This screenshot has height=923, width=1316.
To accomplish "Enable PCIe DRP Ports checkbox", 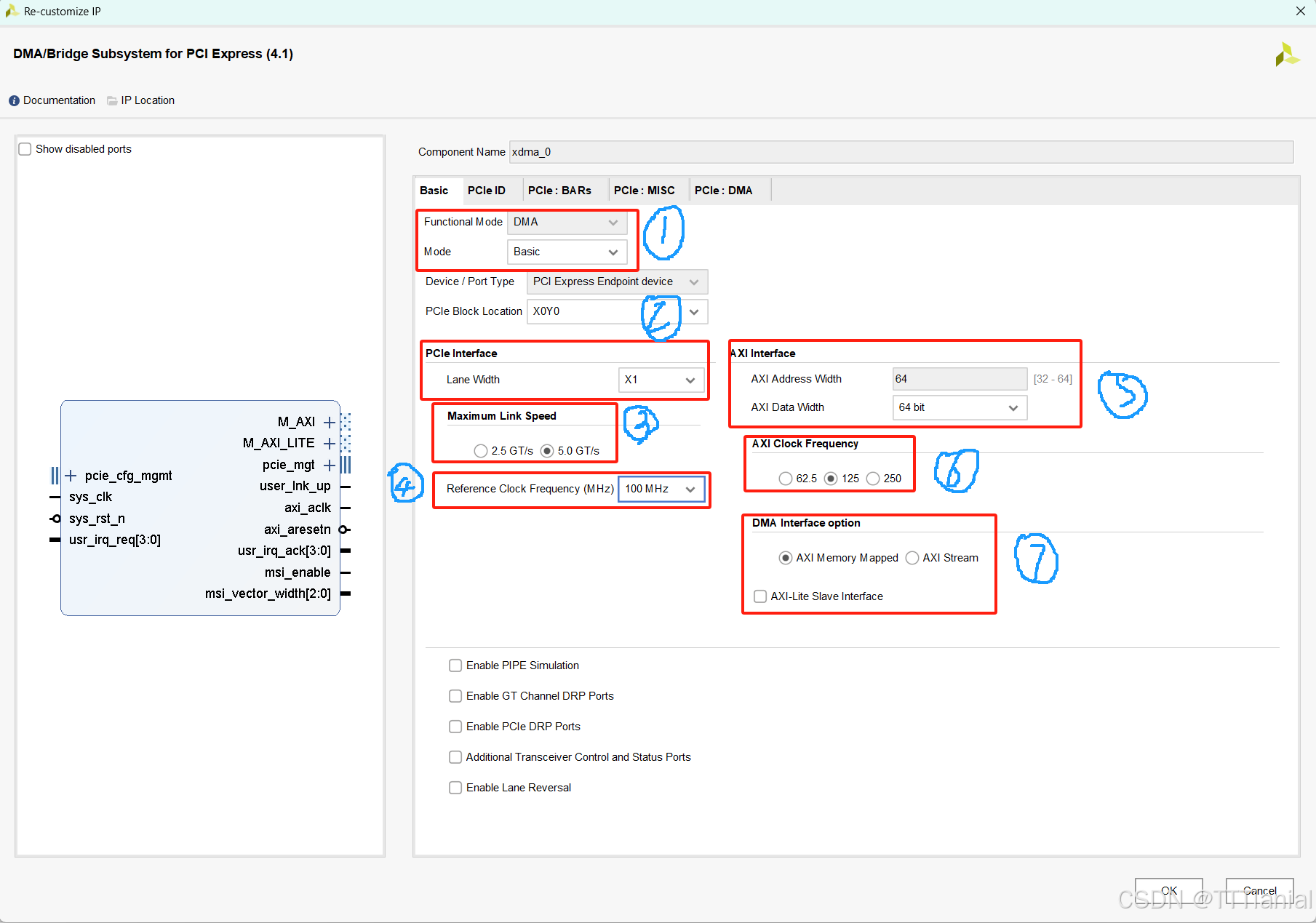I will (455, 727).
